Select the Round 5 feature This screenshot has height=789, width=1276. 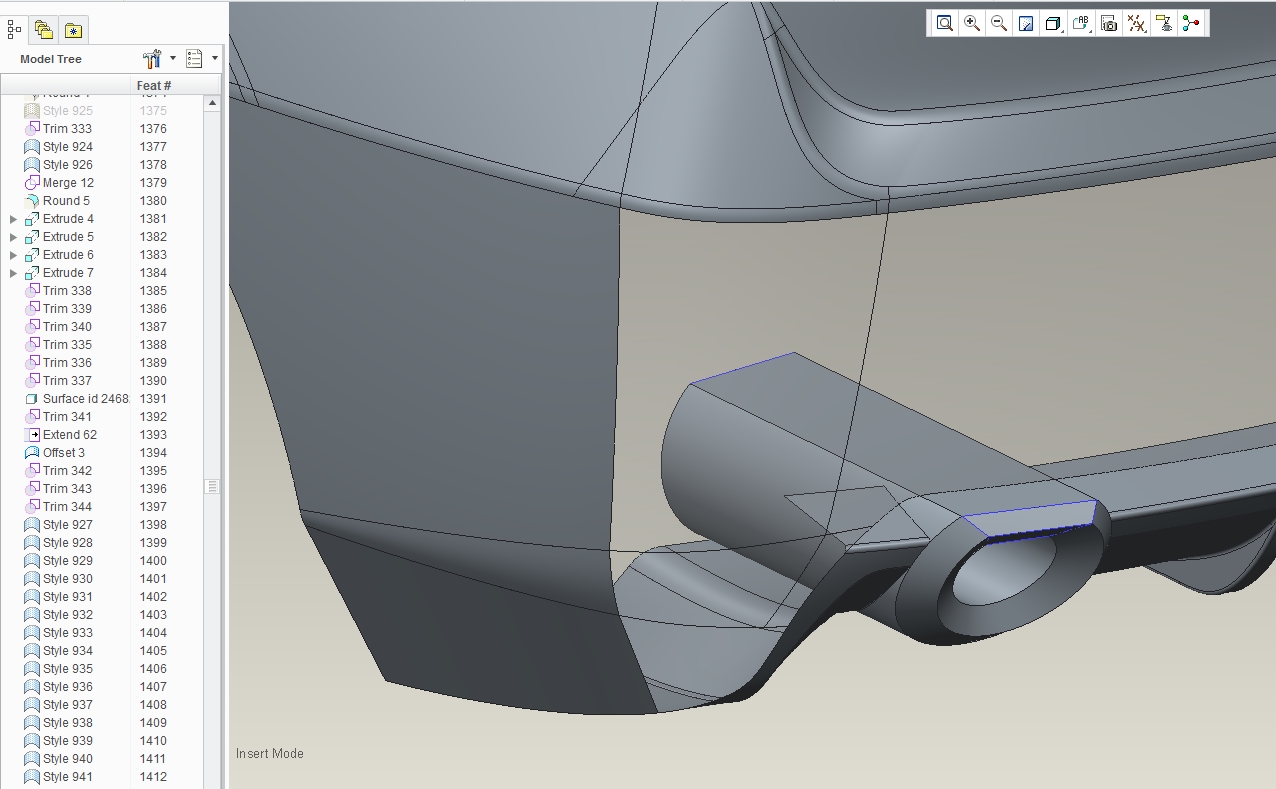point(66,201)
